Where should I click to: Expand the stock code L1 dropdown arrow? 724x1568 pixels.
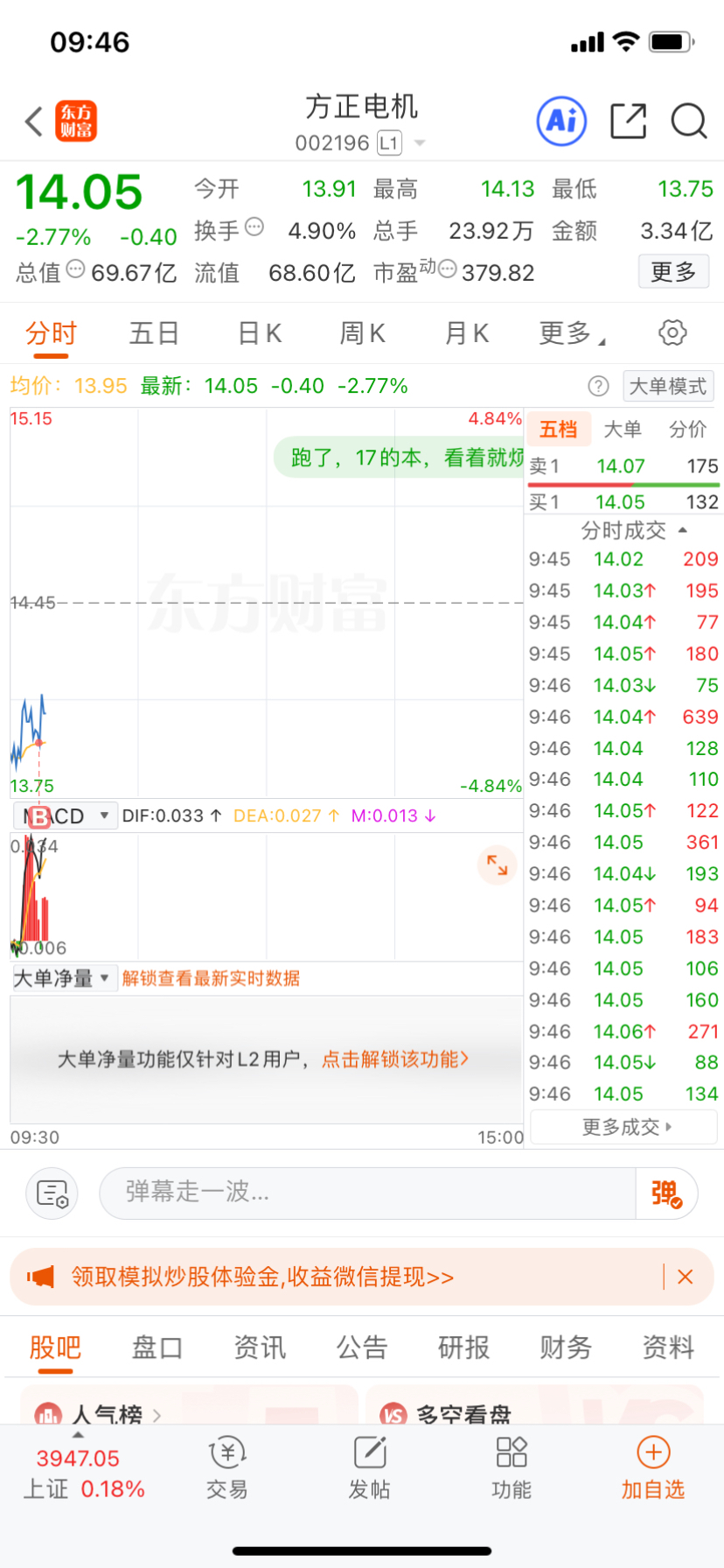click(x=420, y=143)
